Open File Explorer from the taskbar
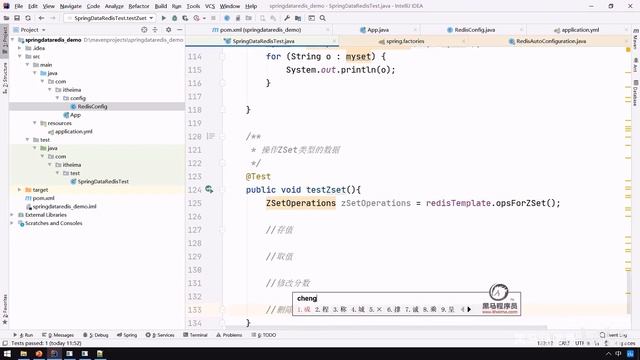The image size is (640, 360). [24, 353]
